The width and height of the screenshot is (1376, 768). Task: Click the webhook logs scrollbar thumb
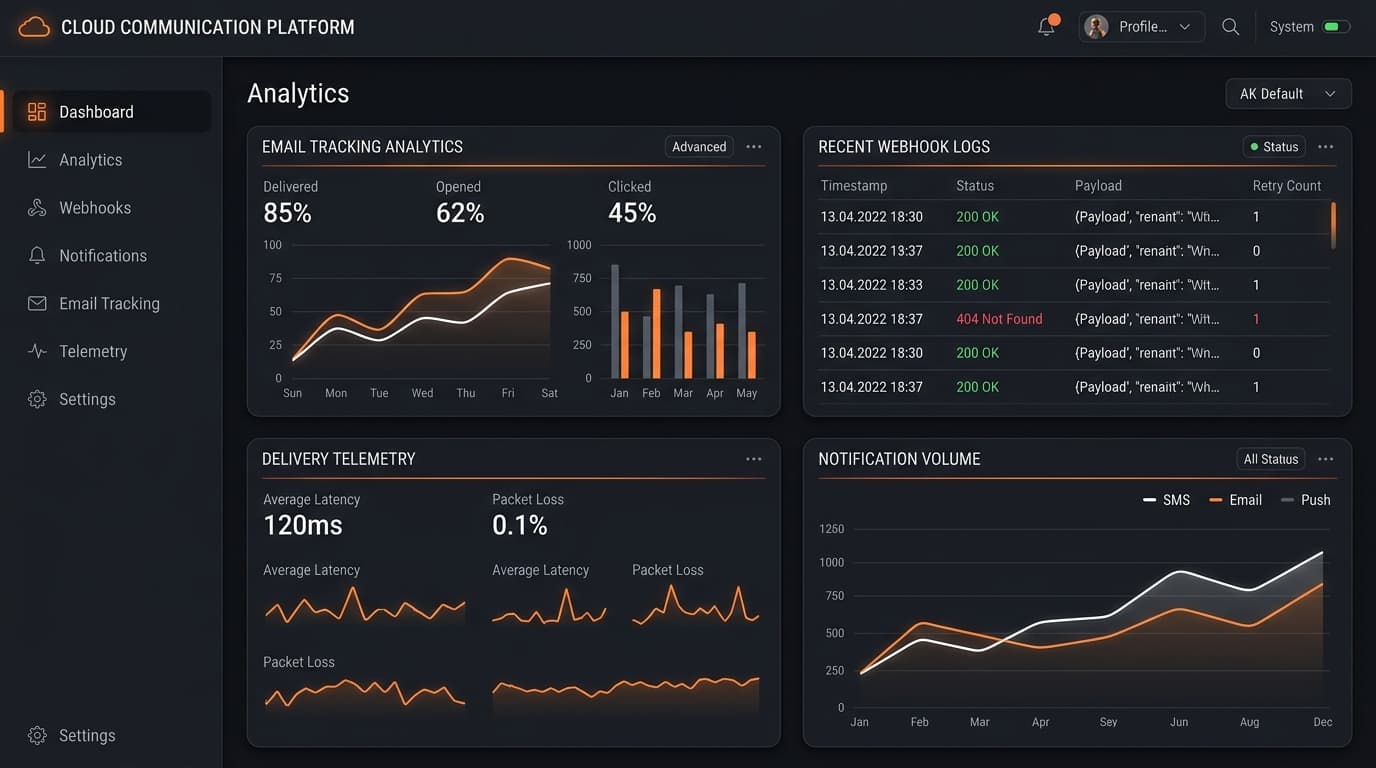pos(1333,225)
